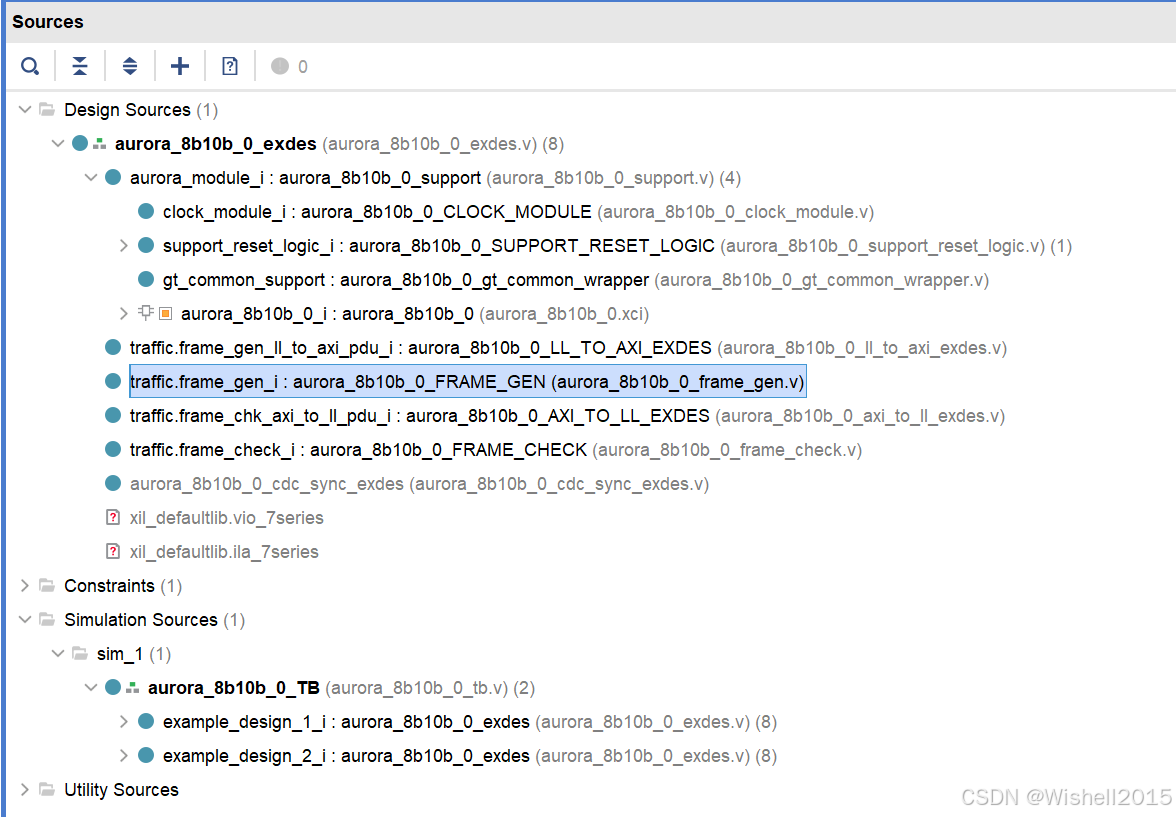1176x817 pixels.
Task: Click blue dot icon for aurora_module_i
Action: 113,177
